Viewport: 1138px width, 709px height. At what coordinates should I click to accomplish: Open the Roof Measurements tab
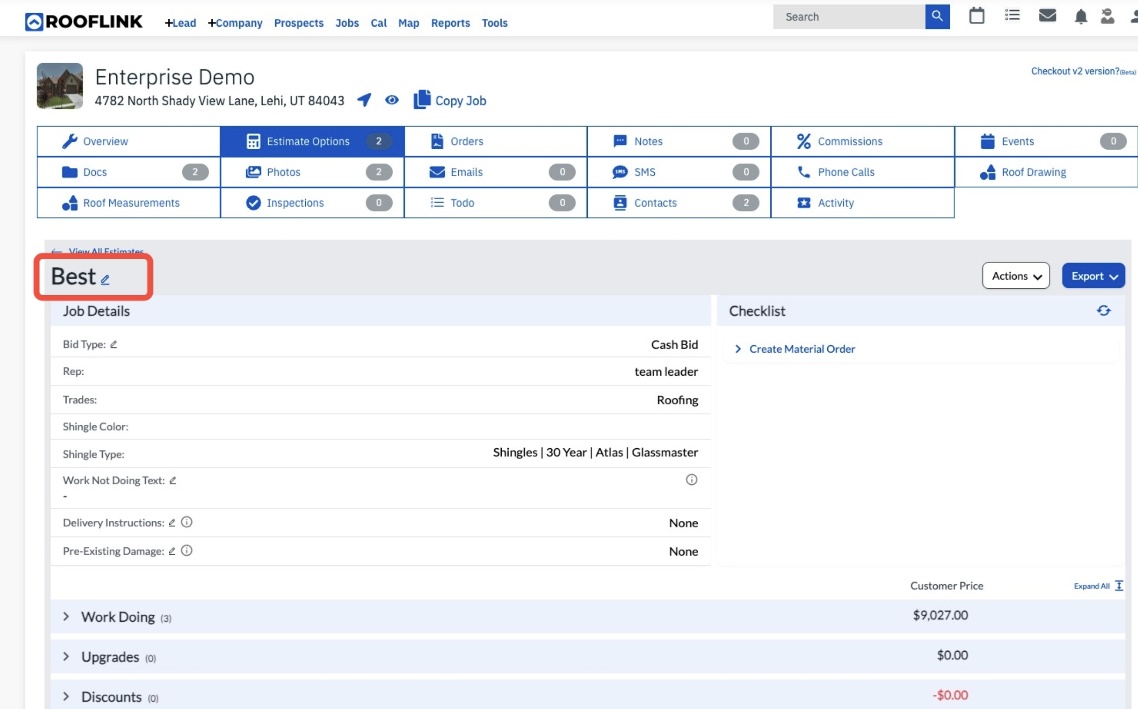tap(128, 203)
